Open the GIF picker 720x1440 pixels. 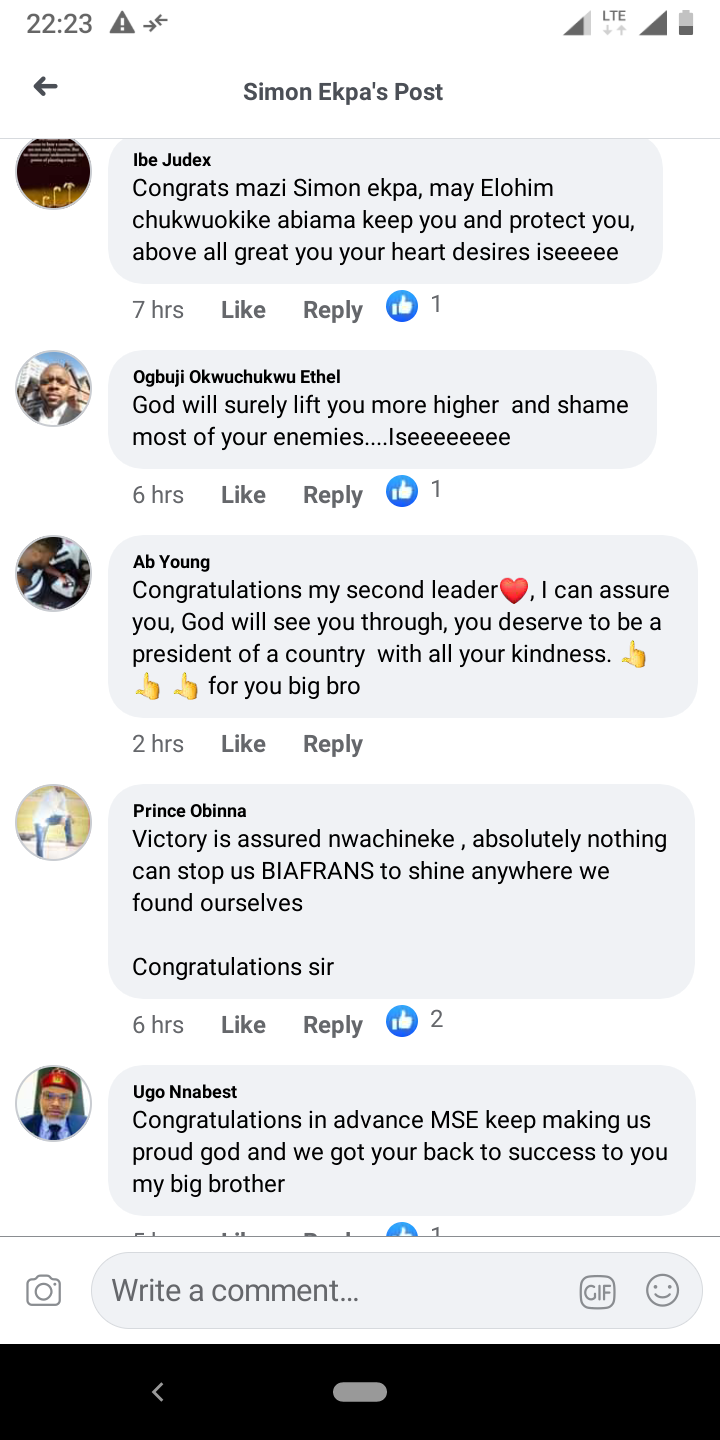click(597, 1292)
